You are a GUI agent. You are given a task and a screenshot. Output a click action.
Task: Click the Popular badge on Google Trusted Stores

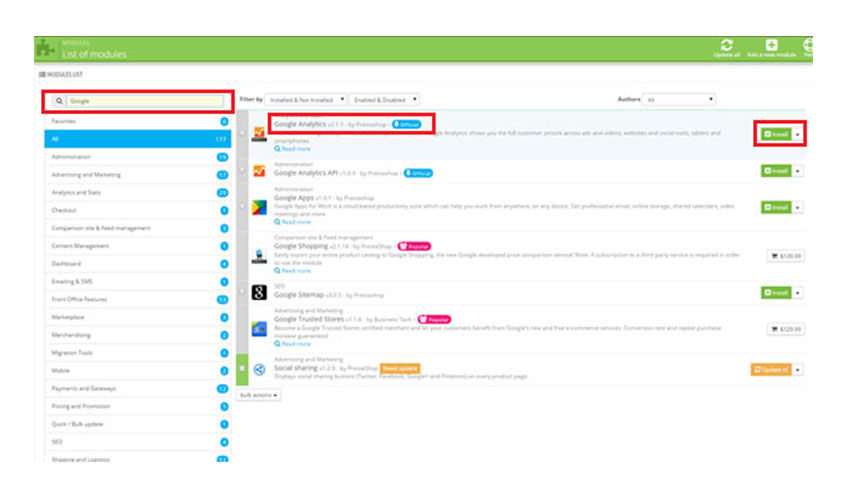point(434,319)
